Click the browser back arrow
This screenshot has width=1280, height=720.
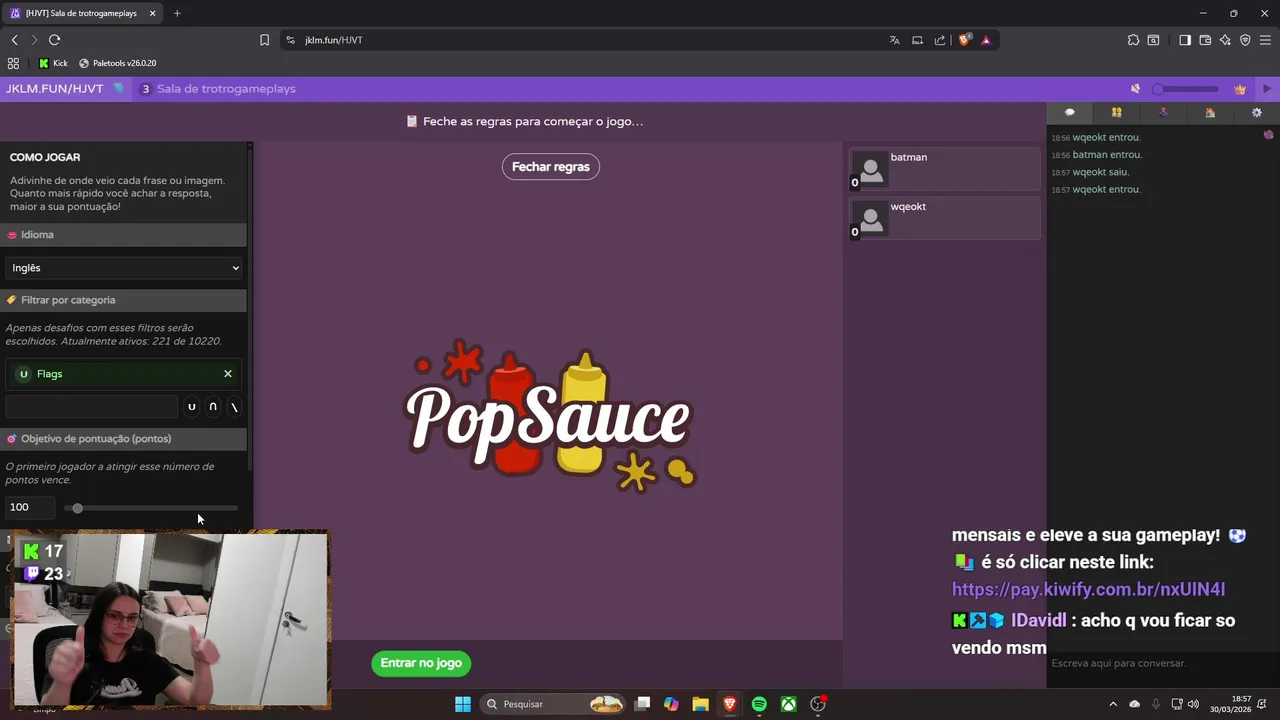14,40
